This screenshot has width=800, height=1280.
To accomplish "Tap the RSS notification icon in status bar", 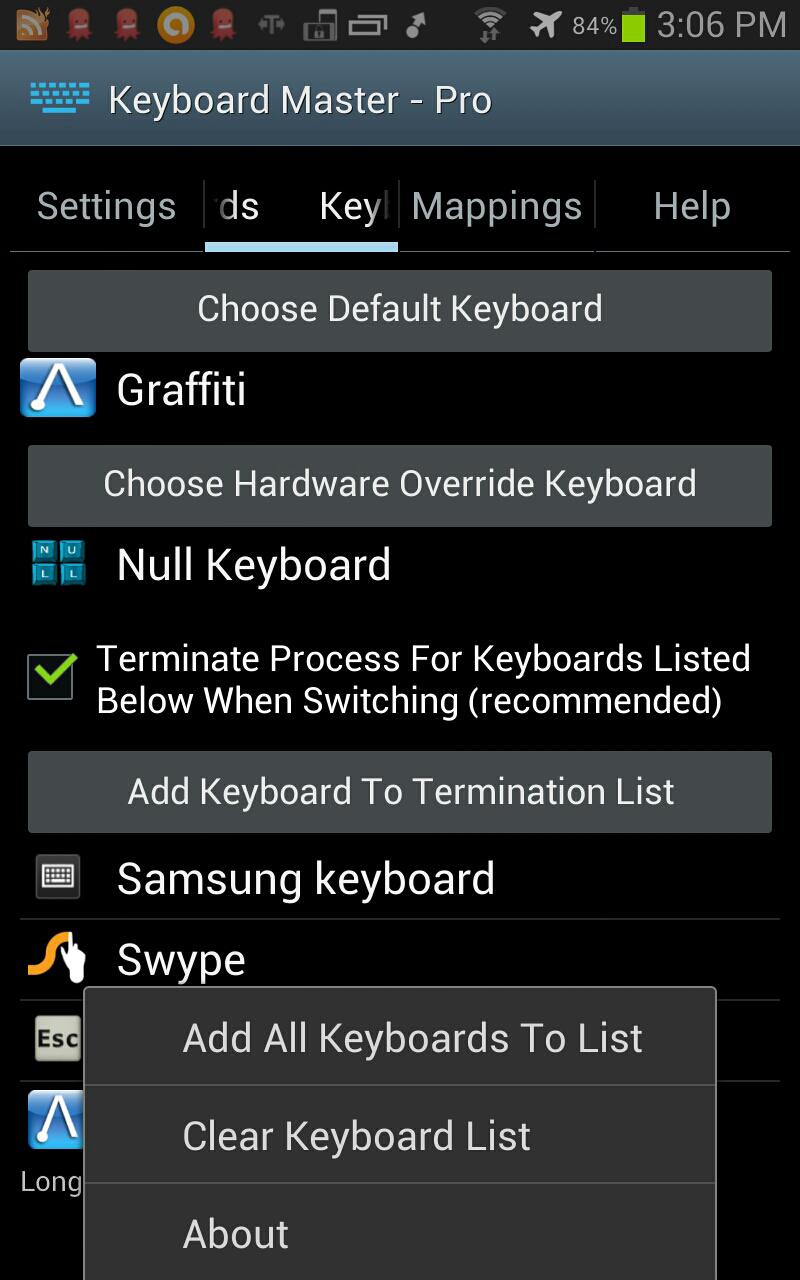I will (x=32, y=25).
